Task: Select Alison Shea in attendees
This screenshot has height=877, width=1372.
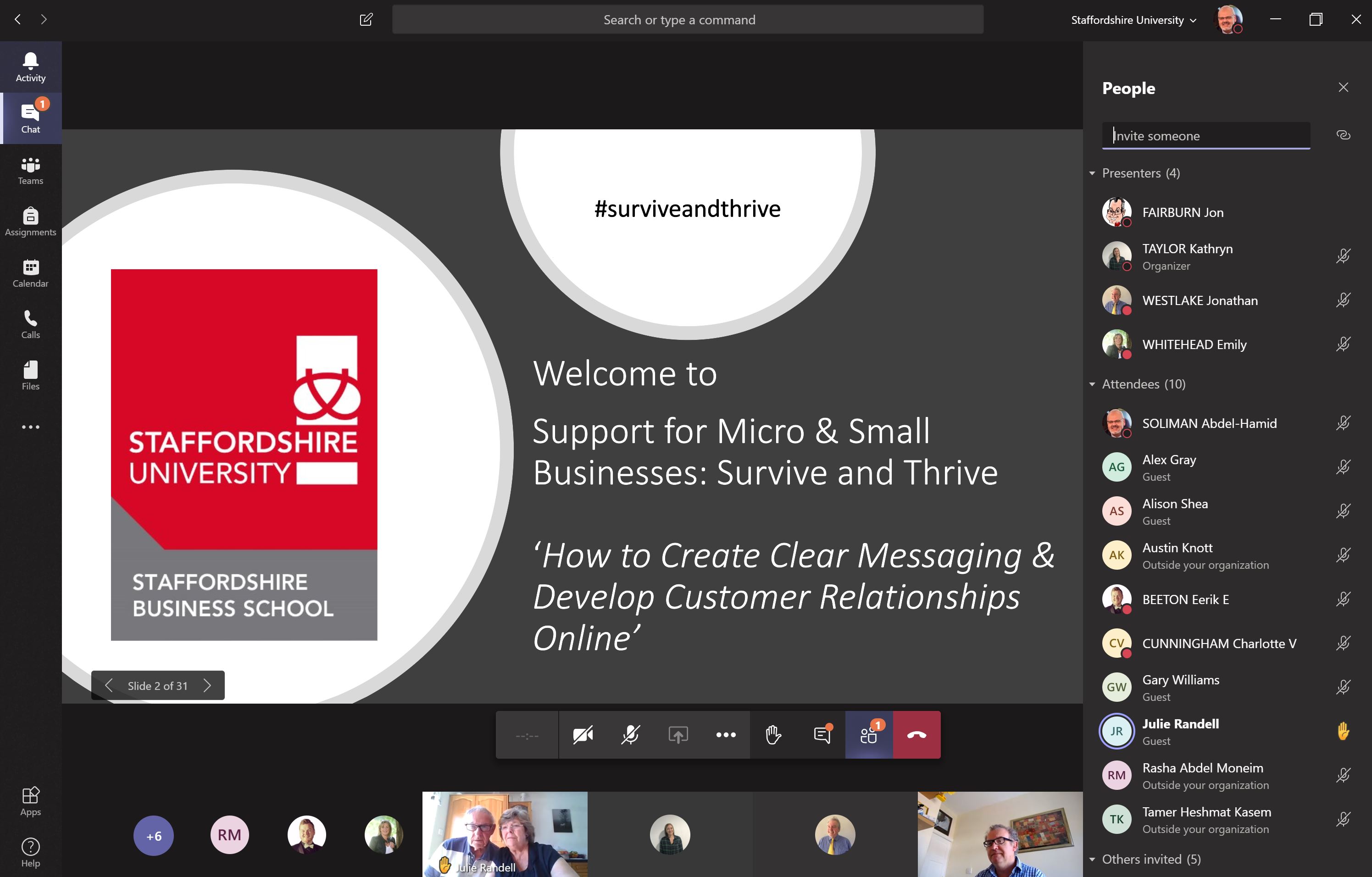Action: click(1228, 511)
